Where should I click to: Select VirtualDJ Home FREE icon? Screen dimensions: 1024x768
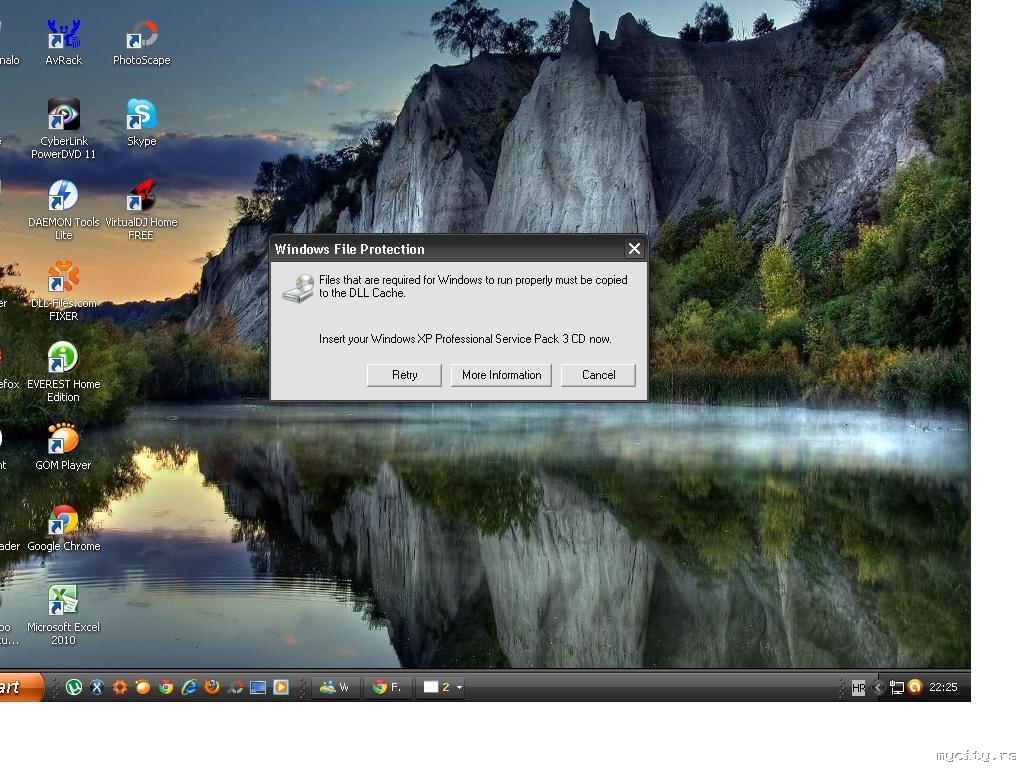(141, 210)
